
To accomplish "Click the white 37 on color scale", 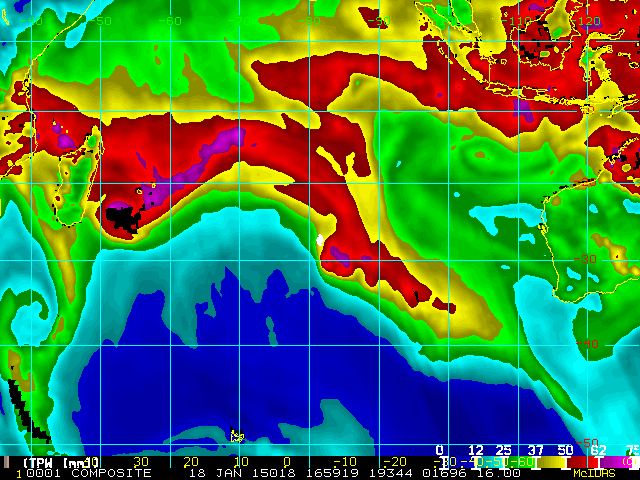I will click(535, 450).
